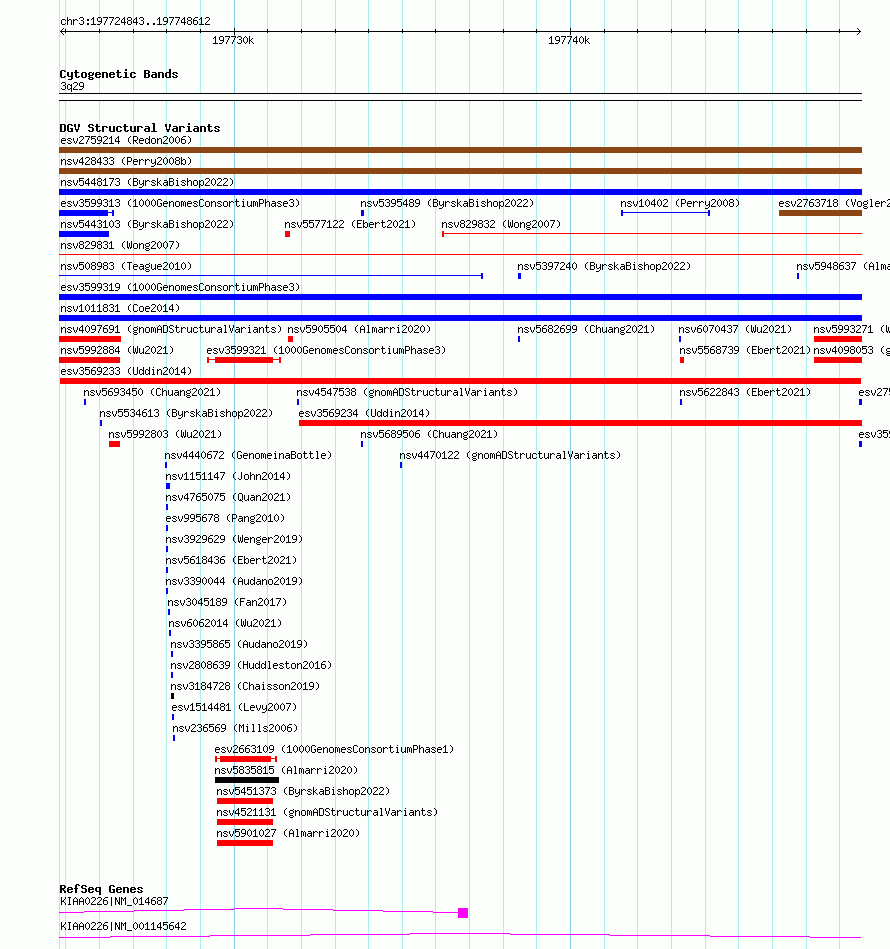Click the chr3:197724843..197748612 region label
The height and width of the screenshot is (949, 890).
point(136,21)
